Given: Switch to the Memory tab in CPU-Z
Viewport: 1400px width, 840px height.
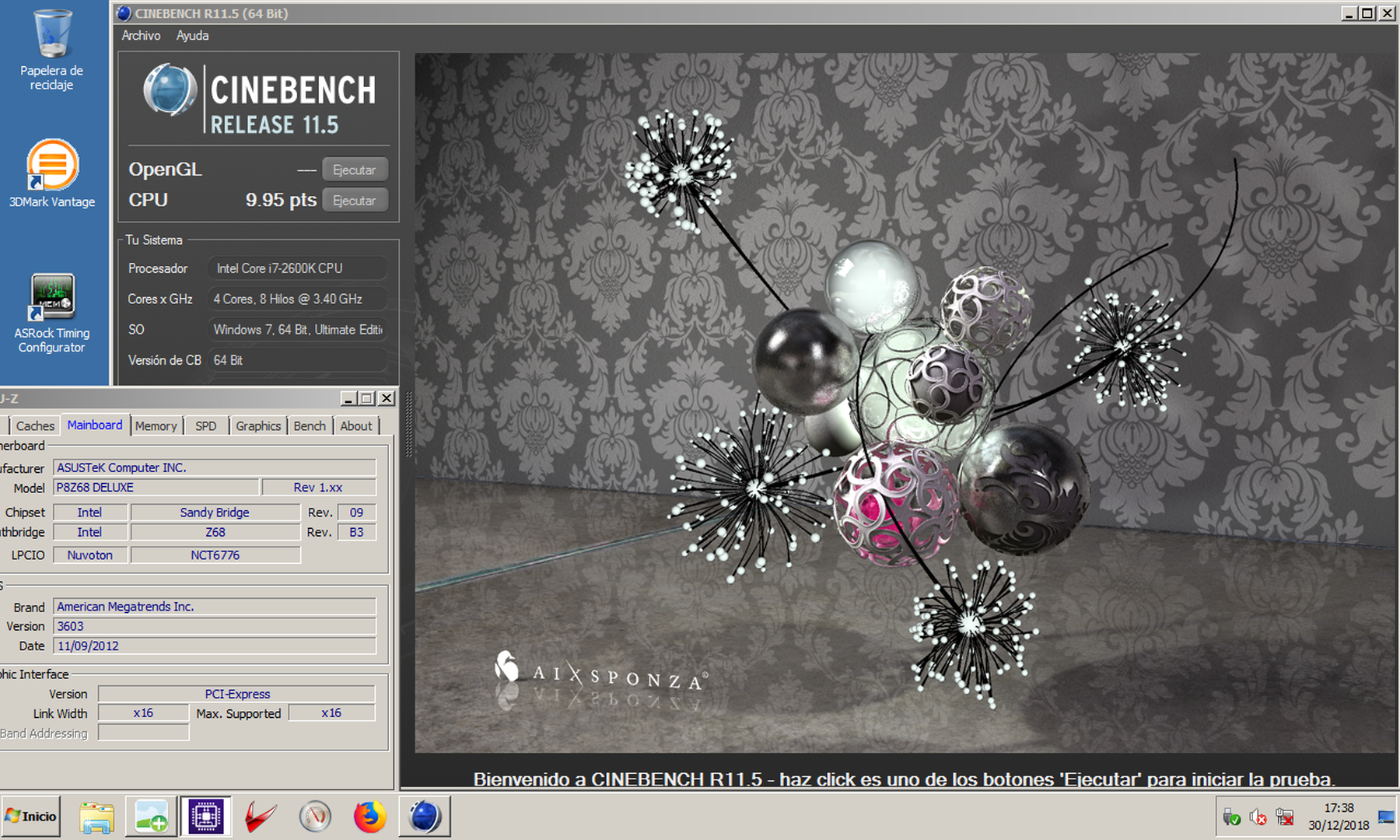Looking at the screenshot, I should coord(156,425).
